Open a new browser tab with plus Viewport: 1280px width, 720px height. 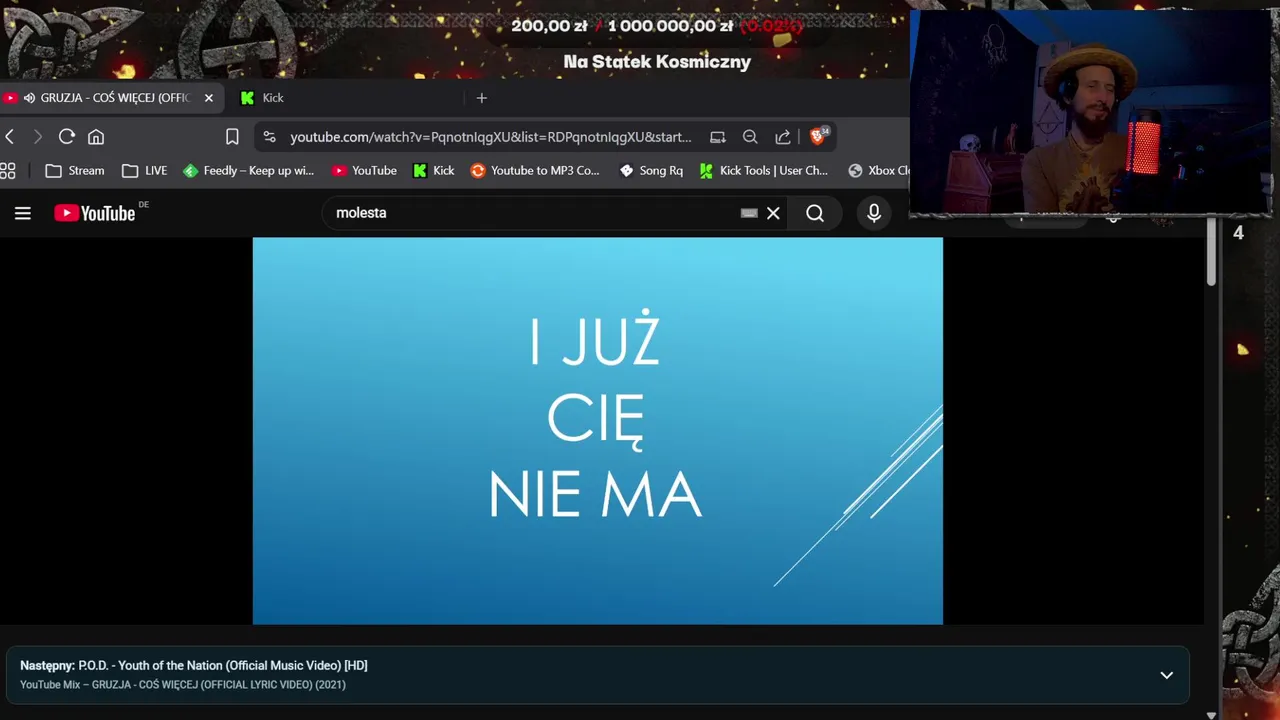[481, 98]
